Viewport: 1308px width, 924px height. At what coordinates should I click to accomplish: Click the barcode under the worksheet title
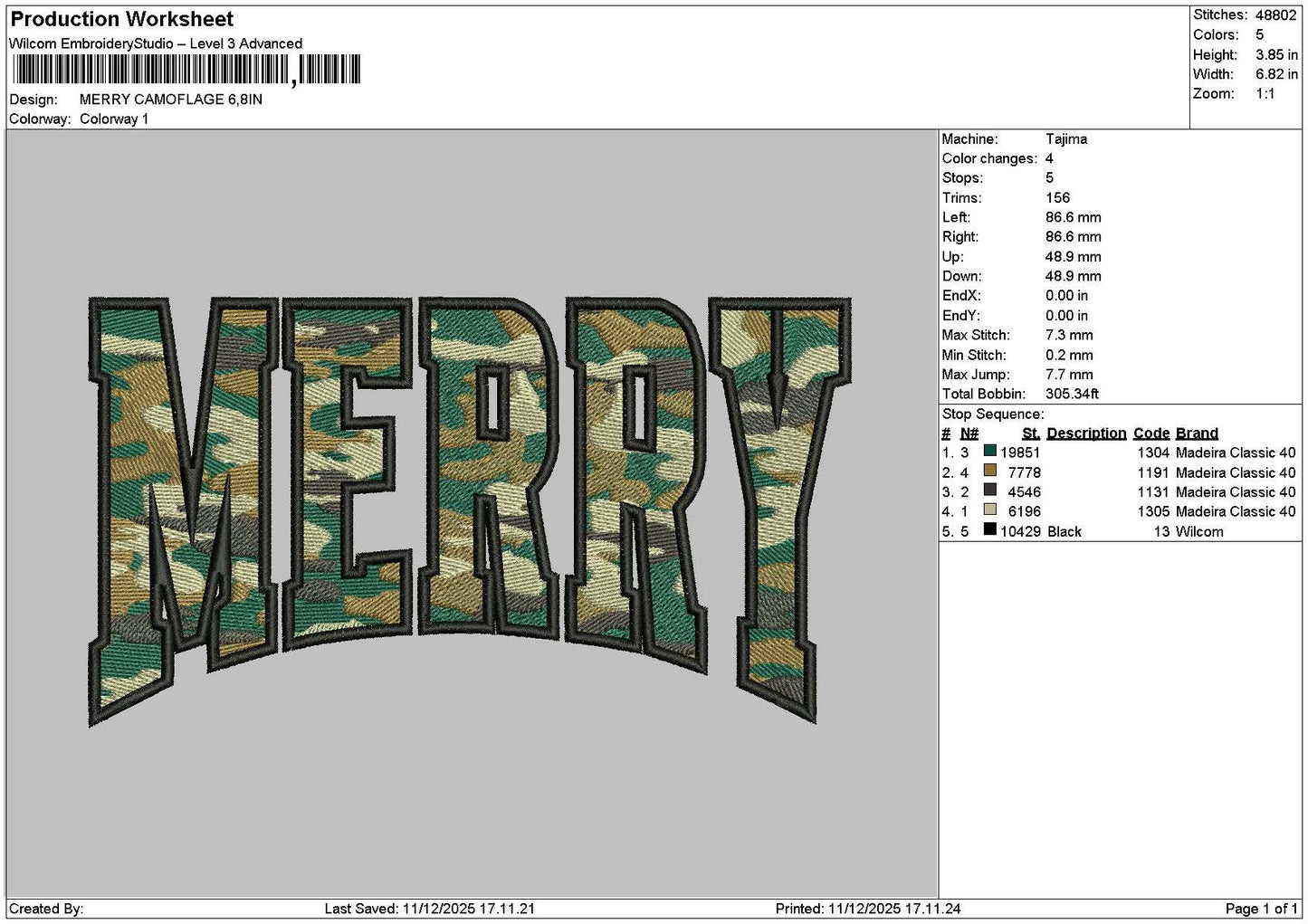point(186,70)
